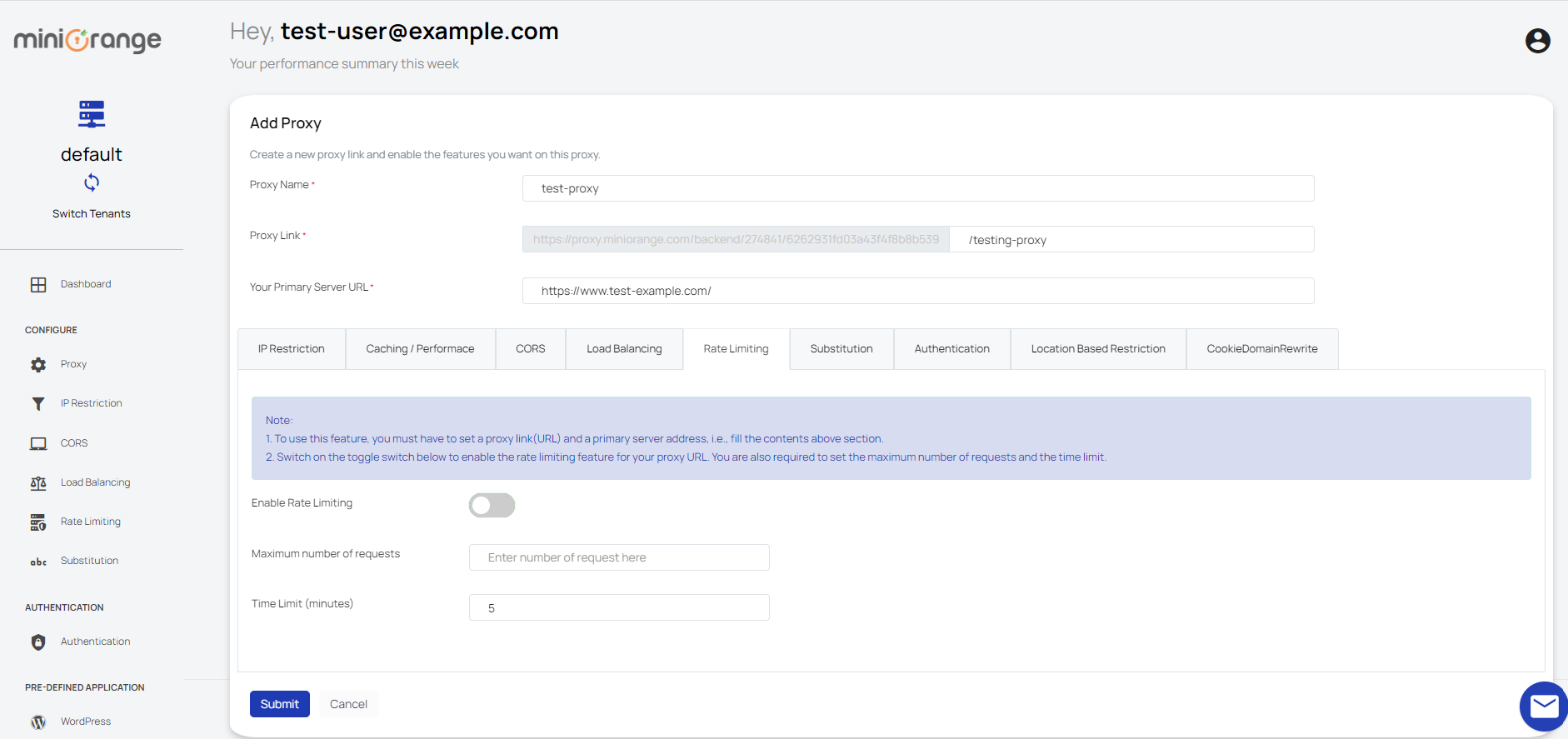
Task: Click the Switch Tenants refresh icon
Action: [x=92, y=182]
